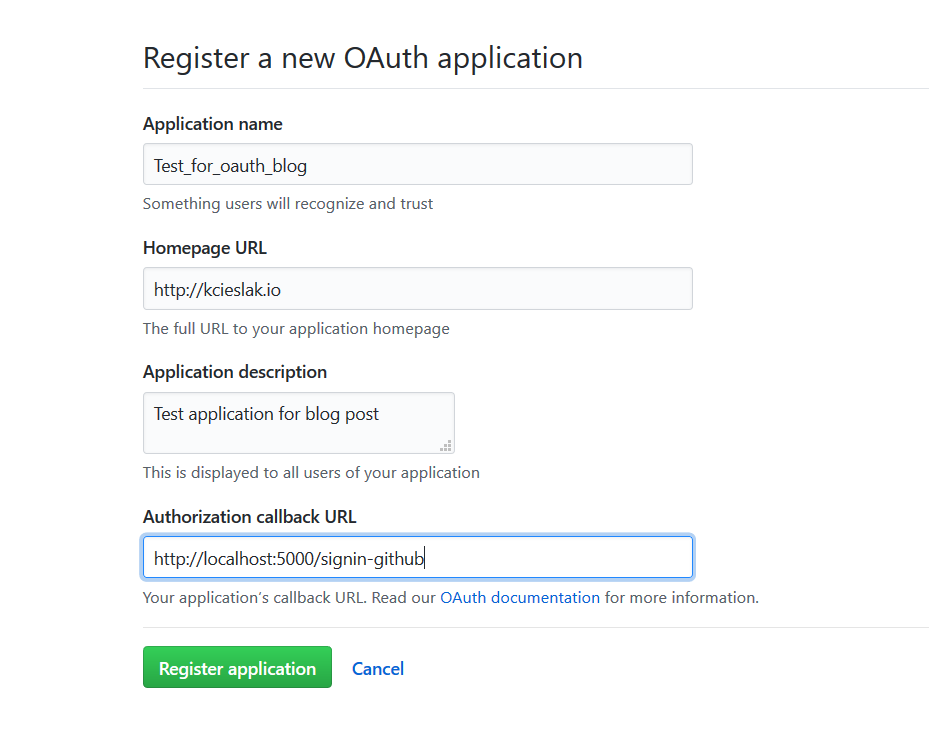Click the "Something users will recognize and trust" hint
The width and height of the screenshot is (929, 730).
click(x=288, y=204)
